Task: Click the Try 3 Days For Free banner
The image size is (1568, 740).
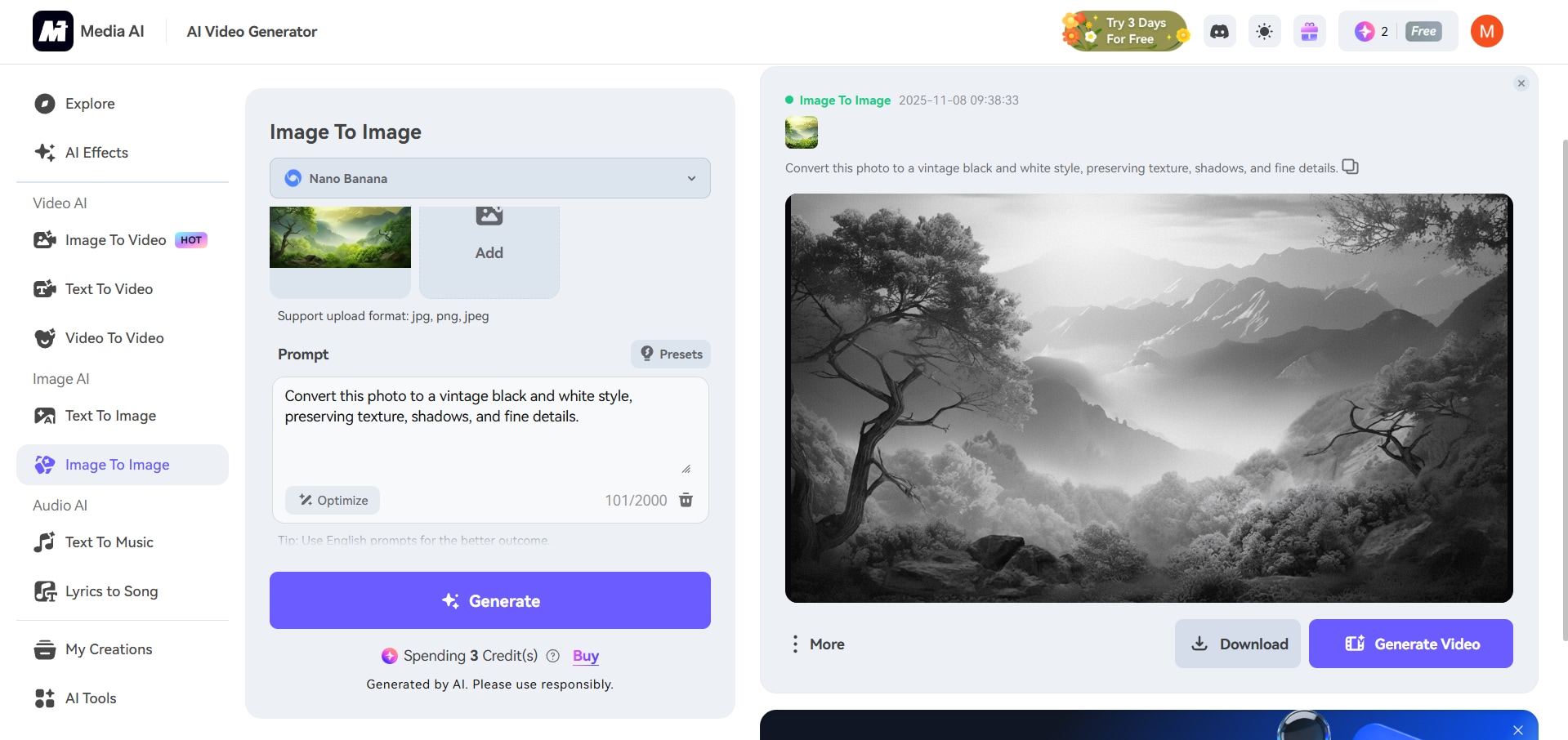Action: [1126, 31]
